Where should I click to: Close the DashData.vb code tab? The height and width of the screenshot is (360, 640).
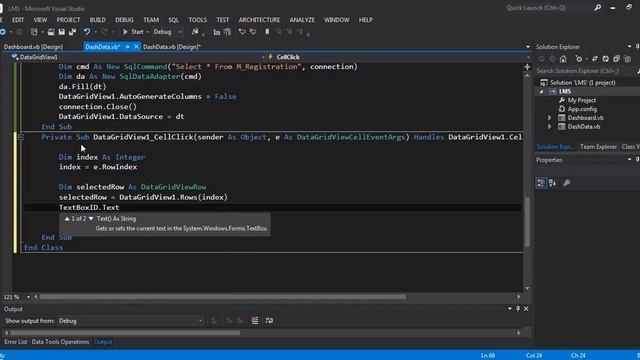pos(136,47)
